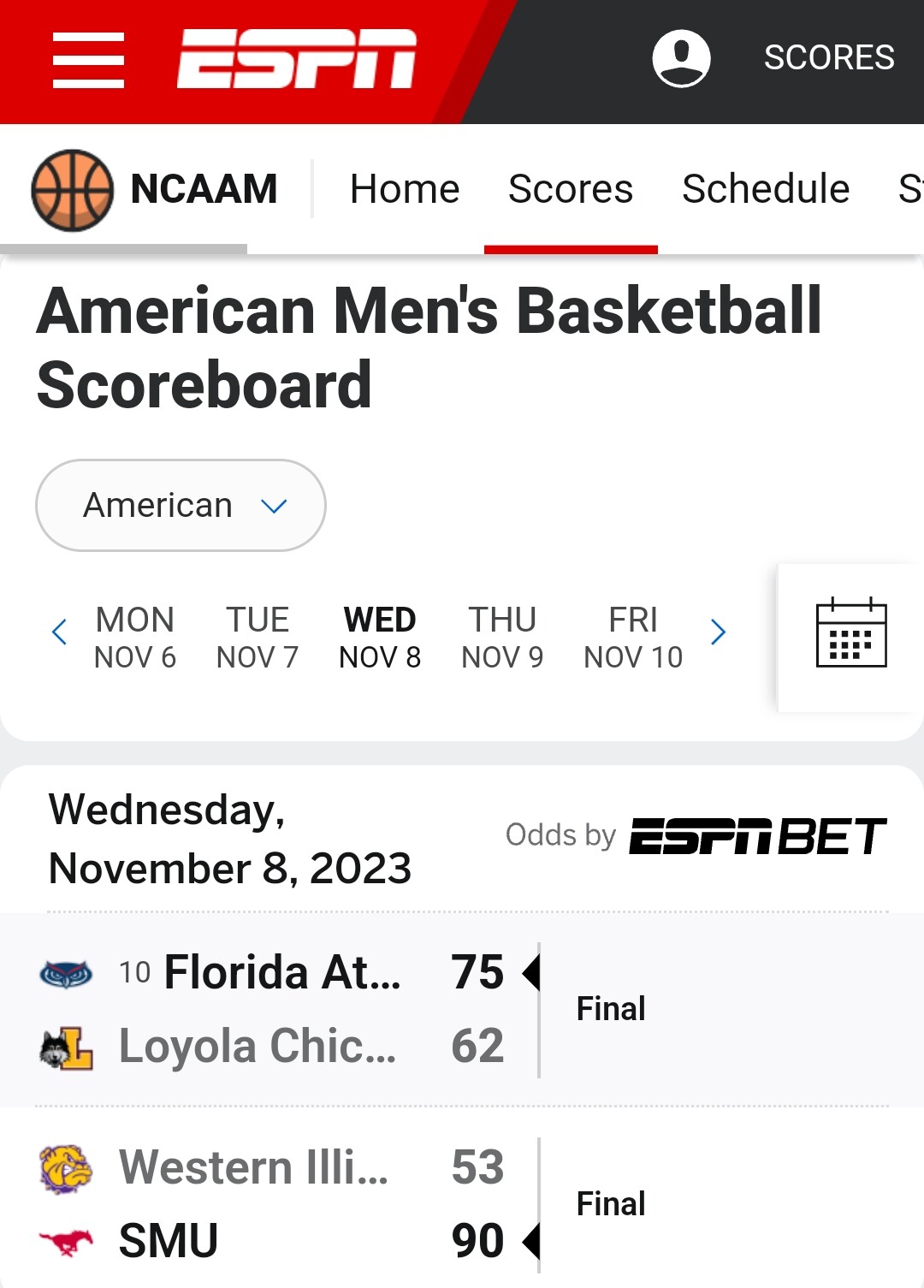Open the user profile icon
924x1288 pixels.
point(681,58)
